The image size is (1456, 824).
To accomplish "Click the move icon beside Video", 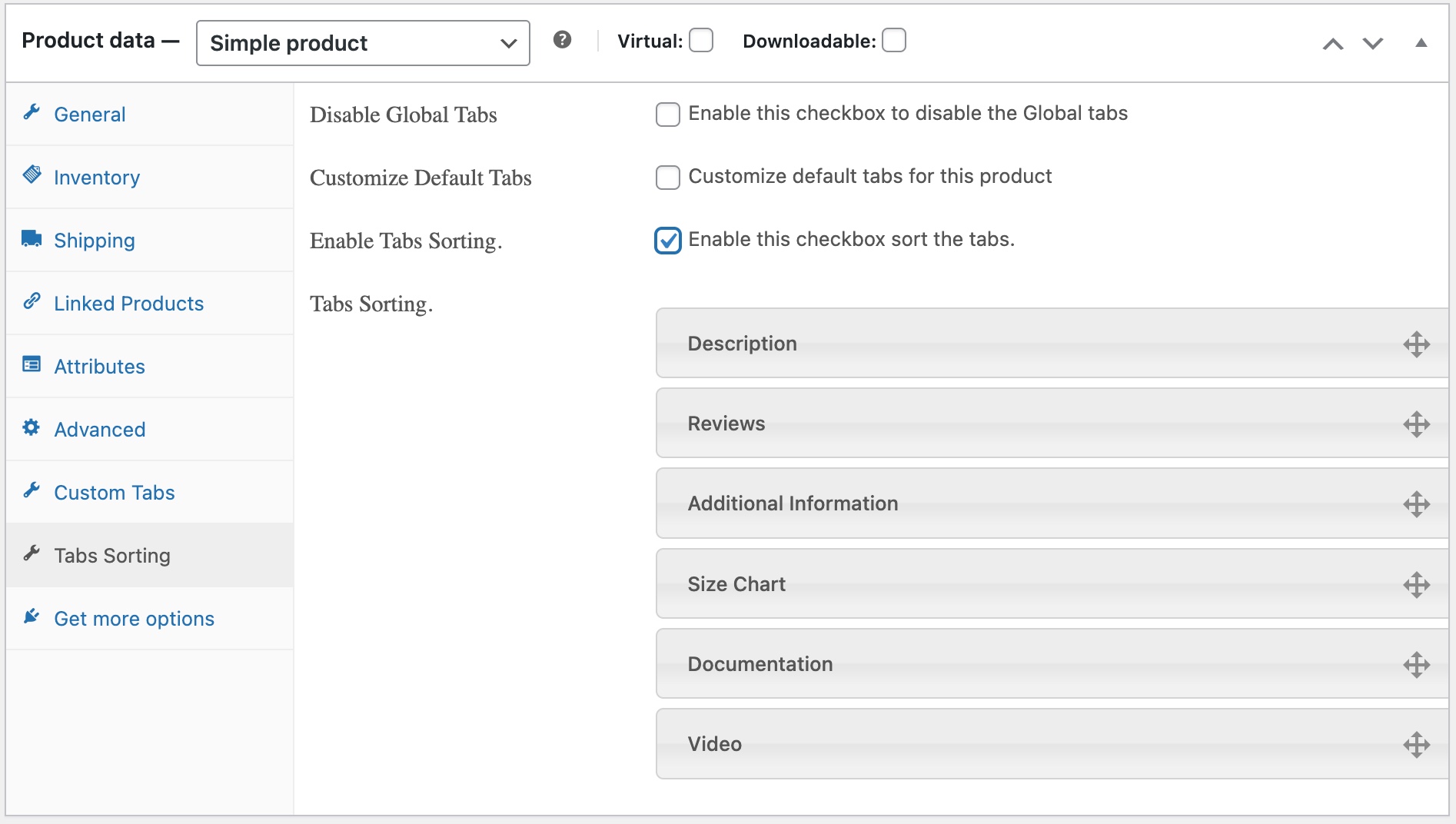I will click(1417, 743).
